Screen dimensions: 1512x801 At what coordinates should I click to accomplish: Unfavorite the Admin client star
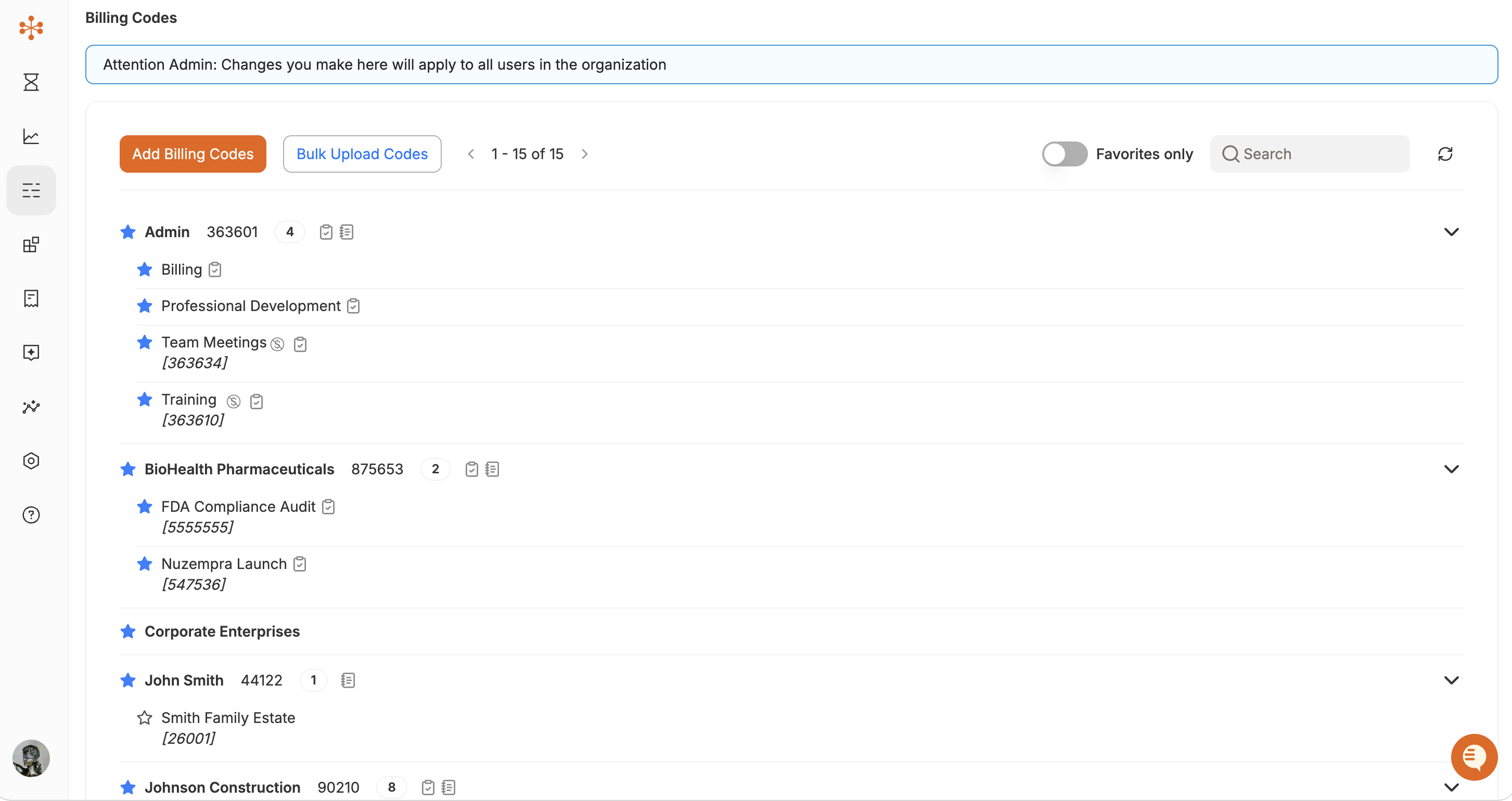128,232
